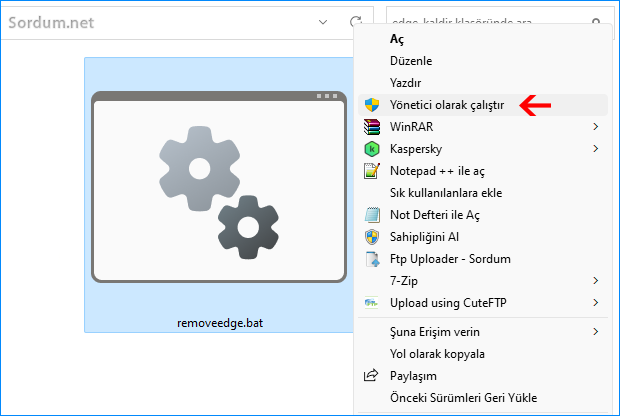
Task: Click the Not Defteri notepad icon
Action: pos(372,215)
